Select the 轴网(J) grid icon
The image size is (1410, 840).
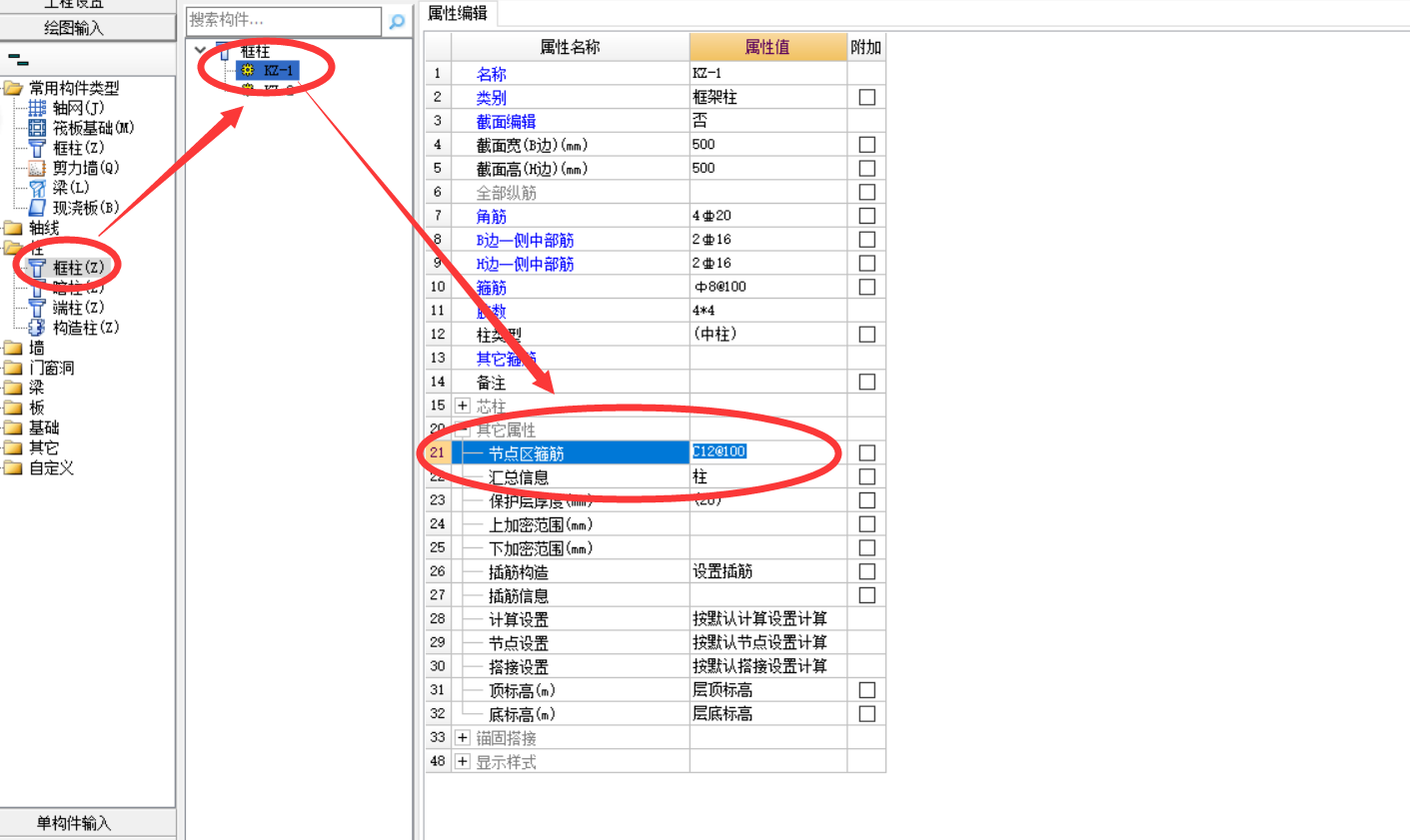[37, 108]
